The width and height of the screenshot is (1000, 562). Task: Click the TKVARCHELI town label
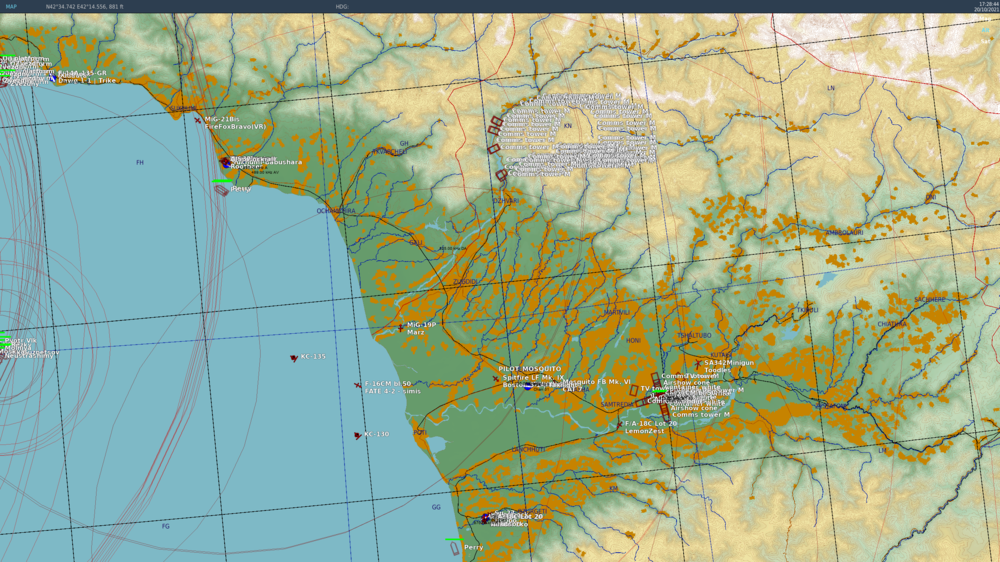[389, 152]
